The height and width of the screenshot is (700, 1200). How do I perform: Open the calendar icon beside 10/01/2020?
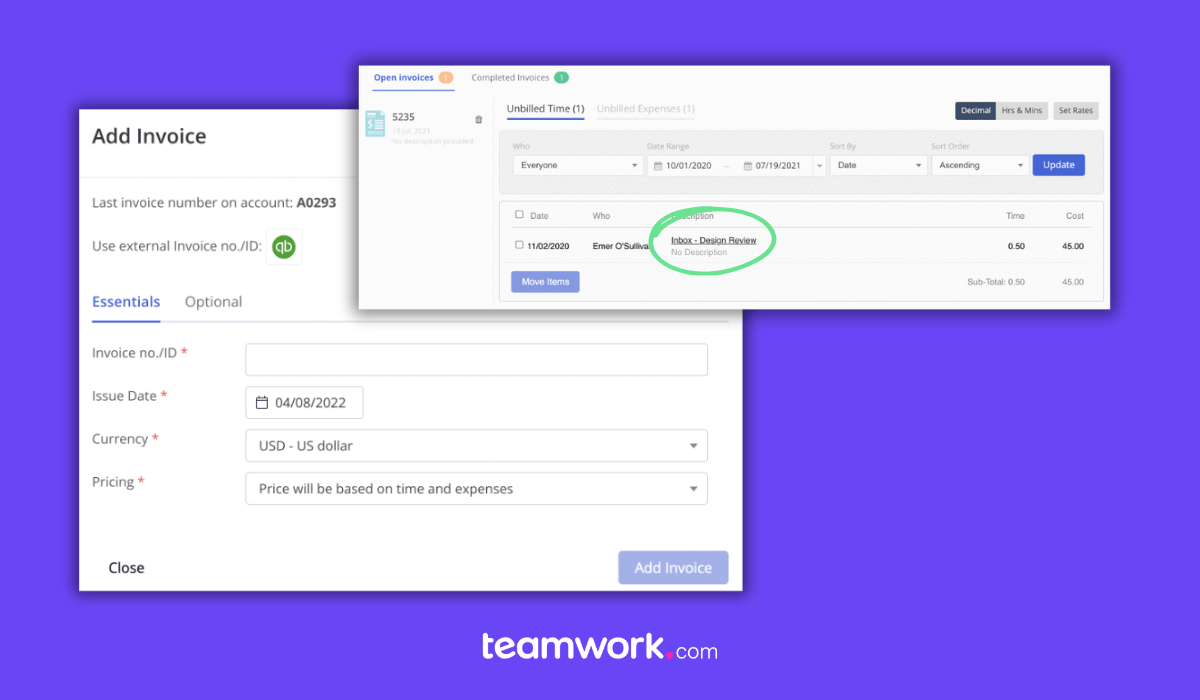pyautogui.click(x=657, y=165)
